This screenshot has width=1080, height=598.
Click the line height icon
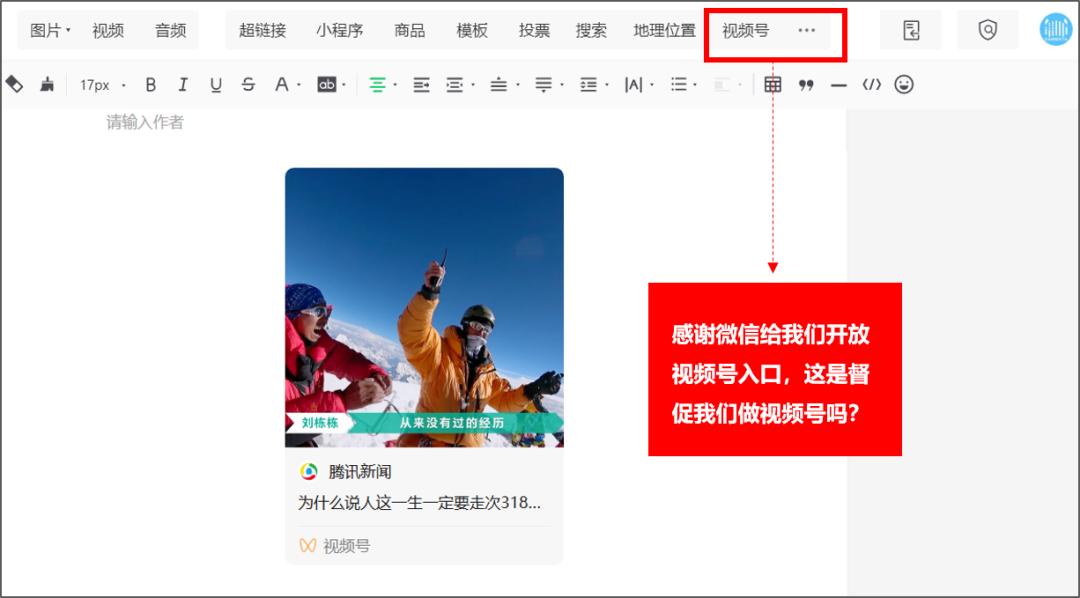coord(588,85)
